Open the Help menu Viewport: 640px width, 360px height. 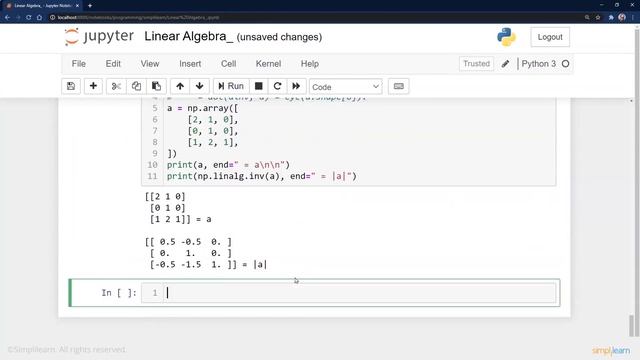310,64
